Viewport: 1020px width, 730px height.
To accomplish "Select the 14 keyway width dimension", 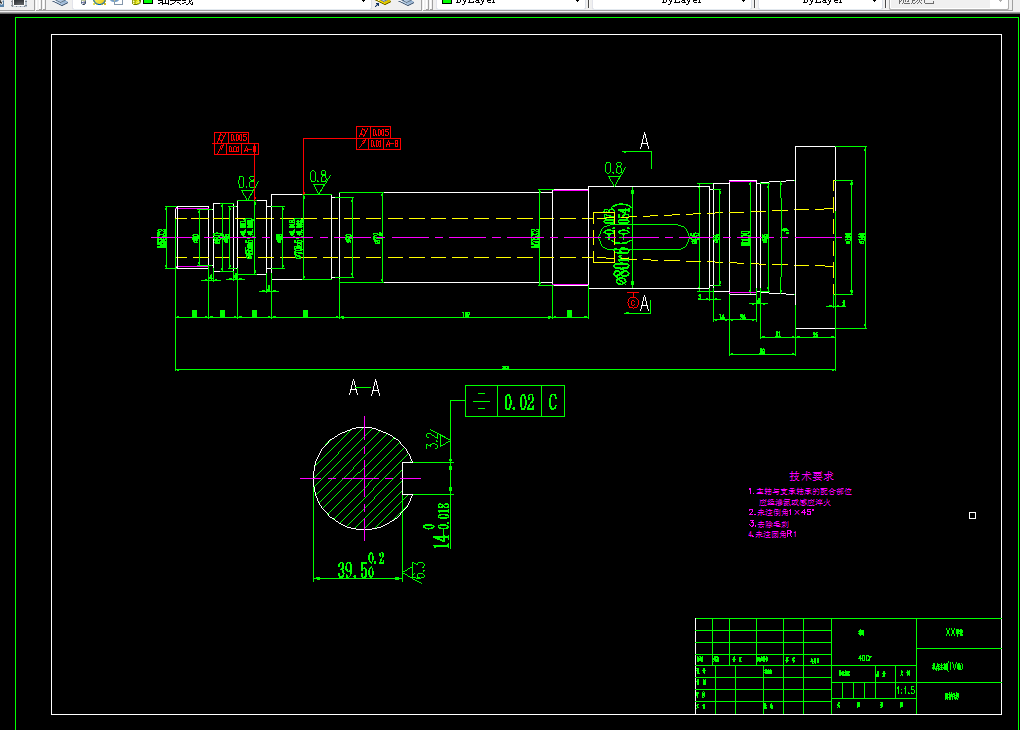I will click(x=442, y=525).
